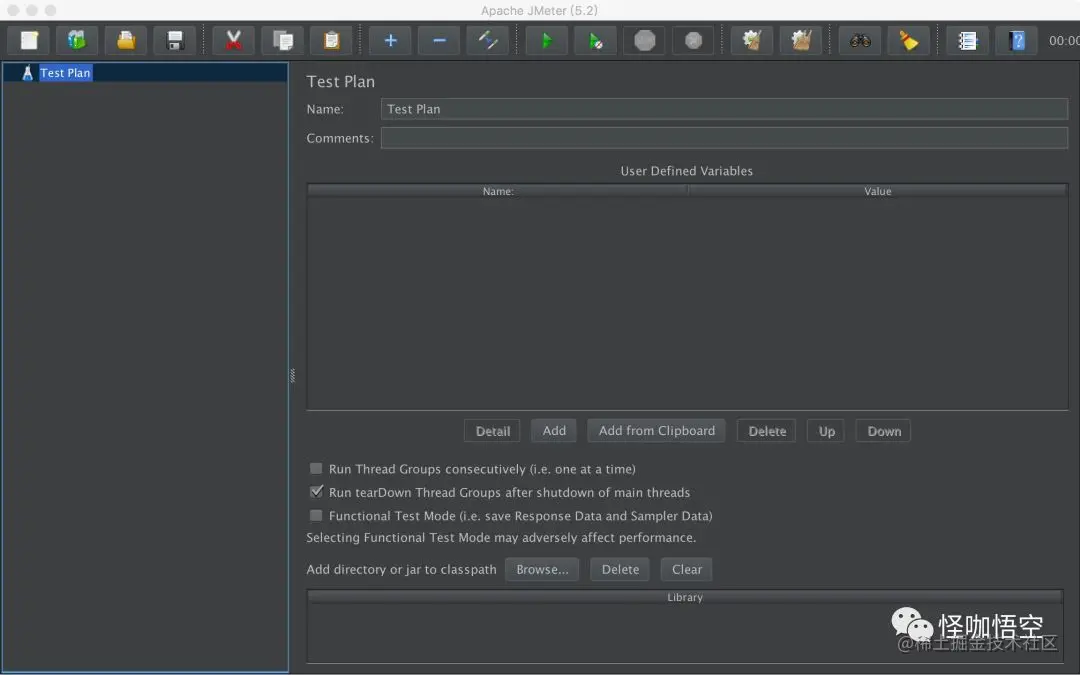Open the Templates icon in toolbar
1080x675 pixels.
(76, 41)
